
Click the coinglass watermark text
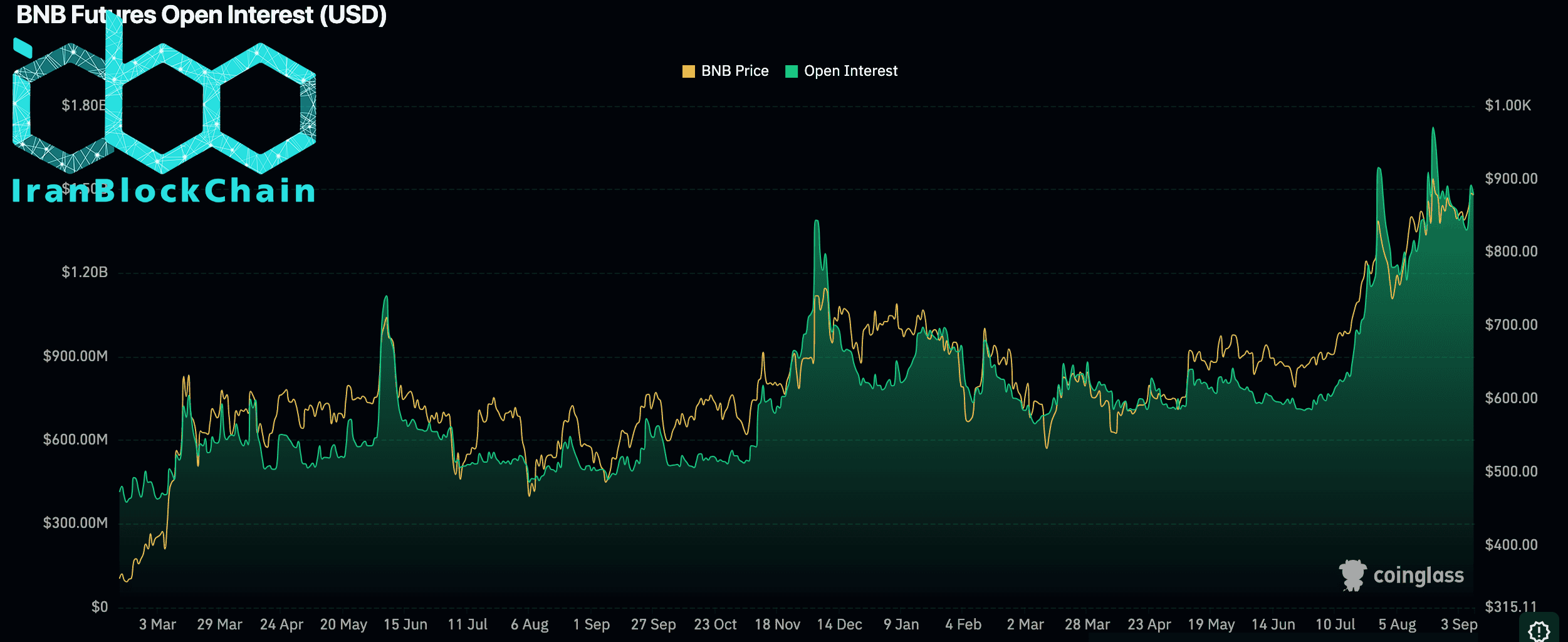pyautogui.click(x=1418, y=576)
